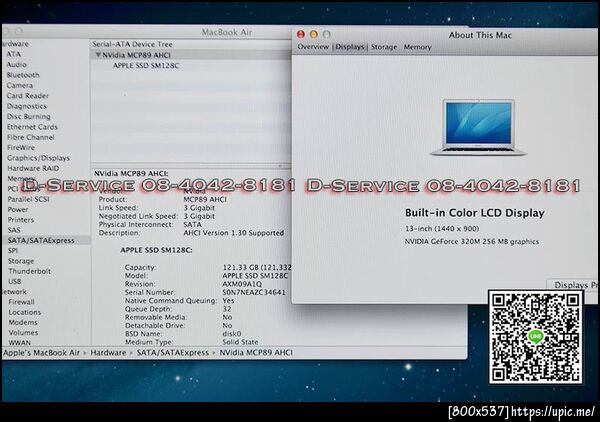Select USB in the sidebar

point(15,281)
